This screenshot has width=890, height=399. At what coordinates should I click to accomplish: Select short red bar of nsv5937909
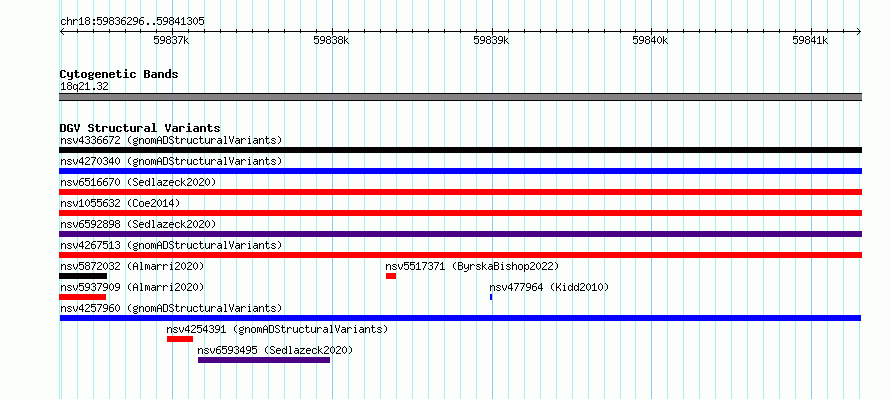pos(82,297)
